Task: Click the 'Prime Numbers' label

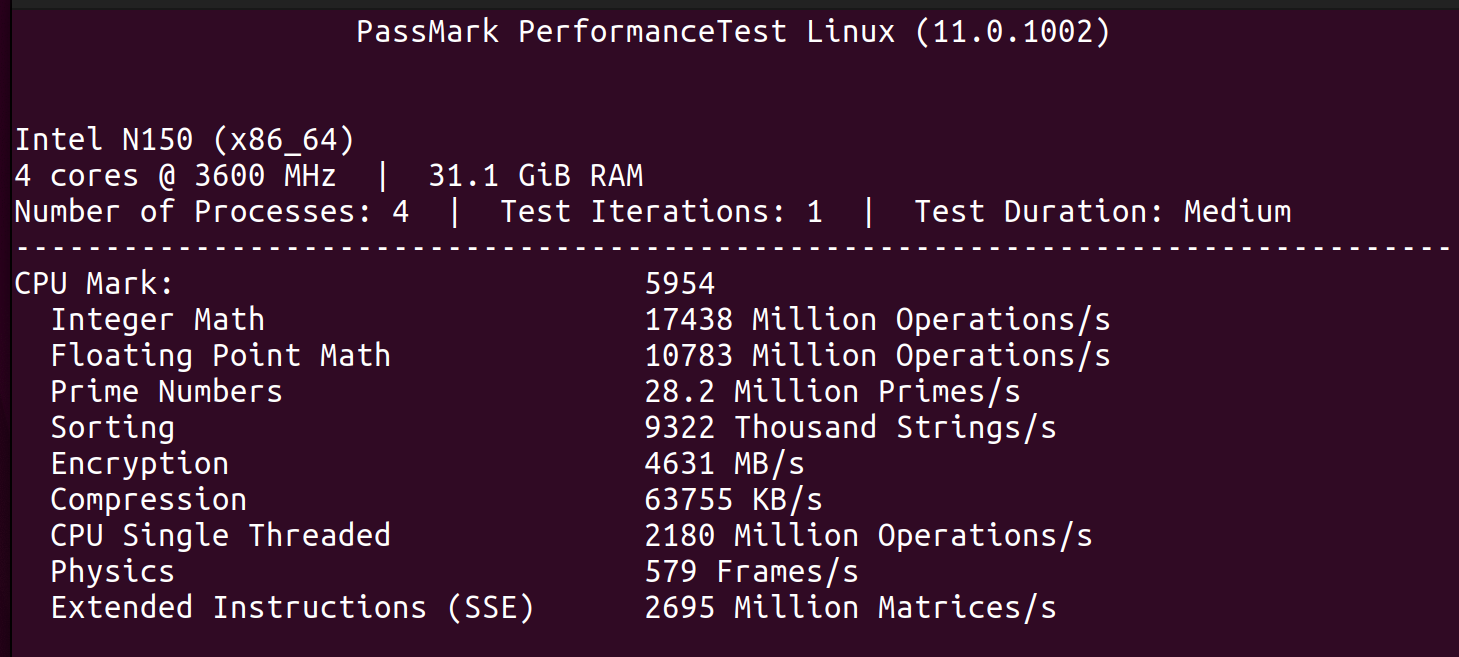Action: tap(167, 392)
